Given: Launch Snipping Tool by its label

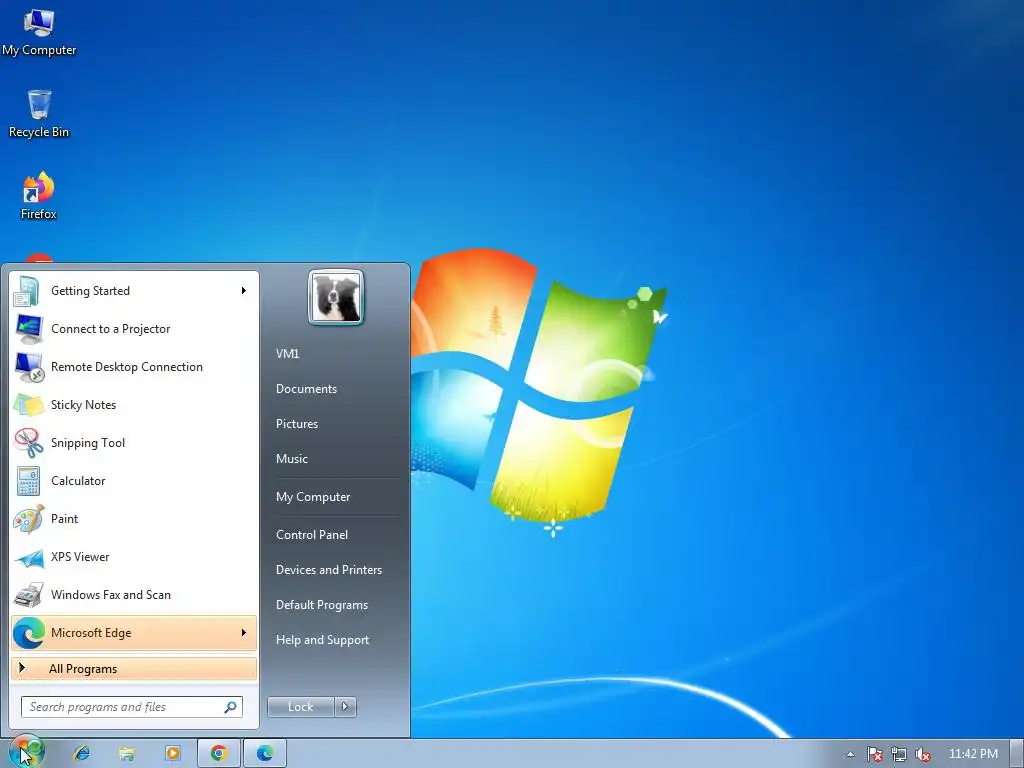Looking at the screenshot, I should click(x=88, y=443).
